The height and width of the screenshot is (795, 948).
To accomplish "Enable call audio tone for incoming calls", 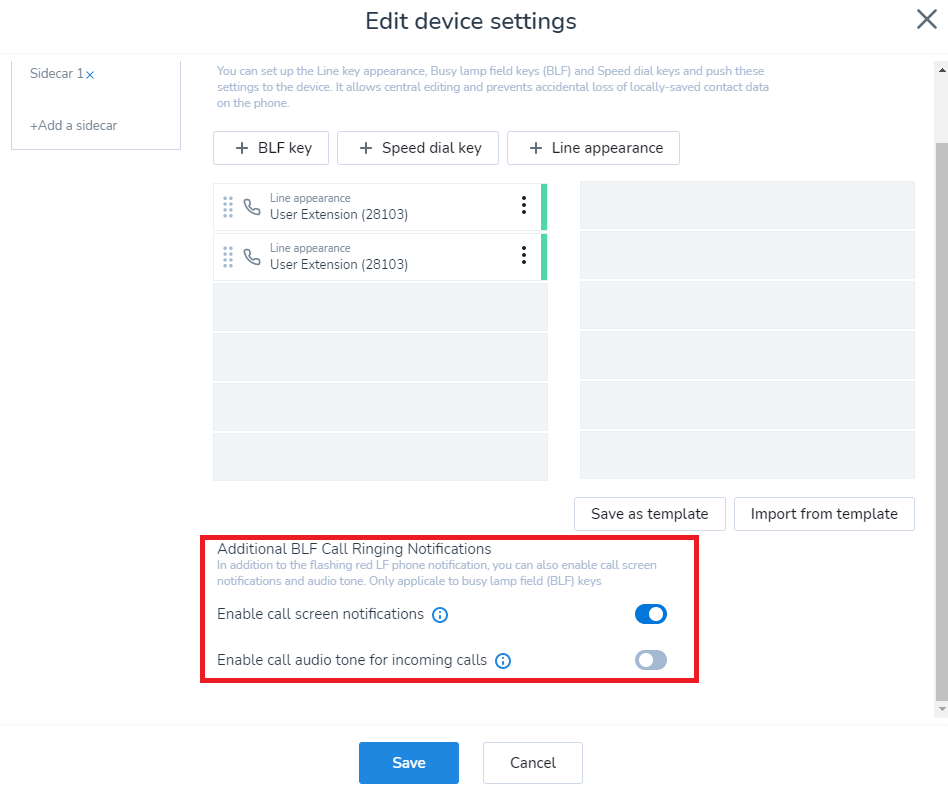I will coord(650,660).
